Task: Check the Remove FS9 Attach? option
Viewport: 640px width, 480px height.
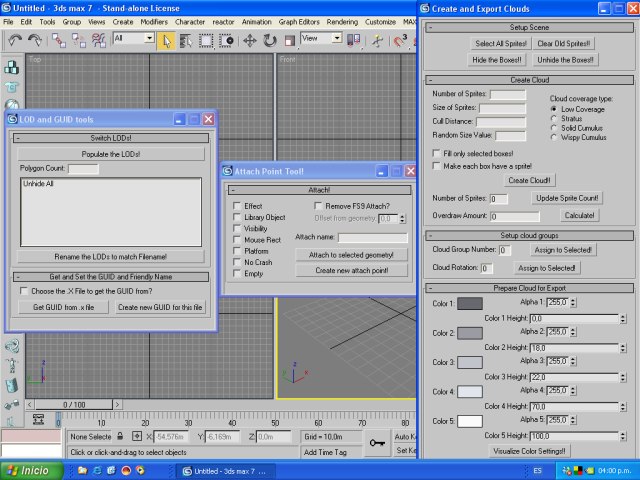Action: click(317, 206)
